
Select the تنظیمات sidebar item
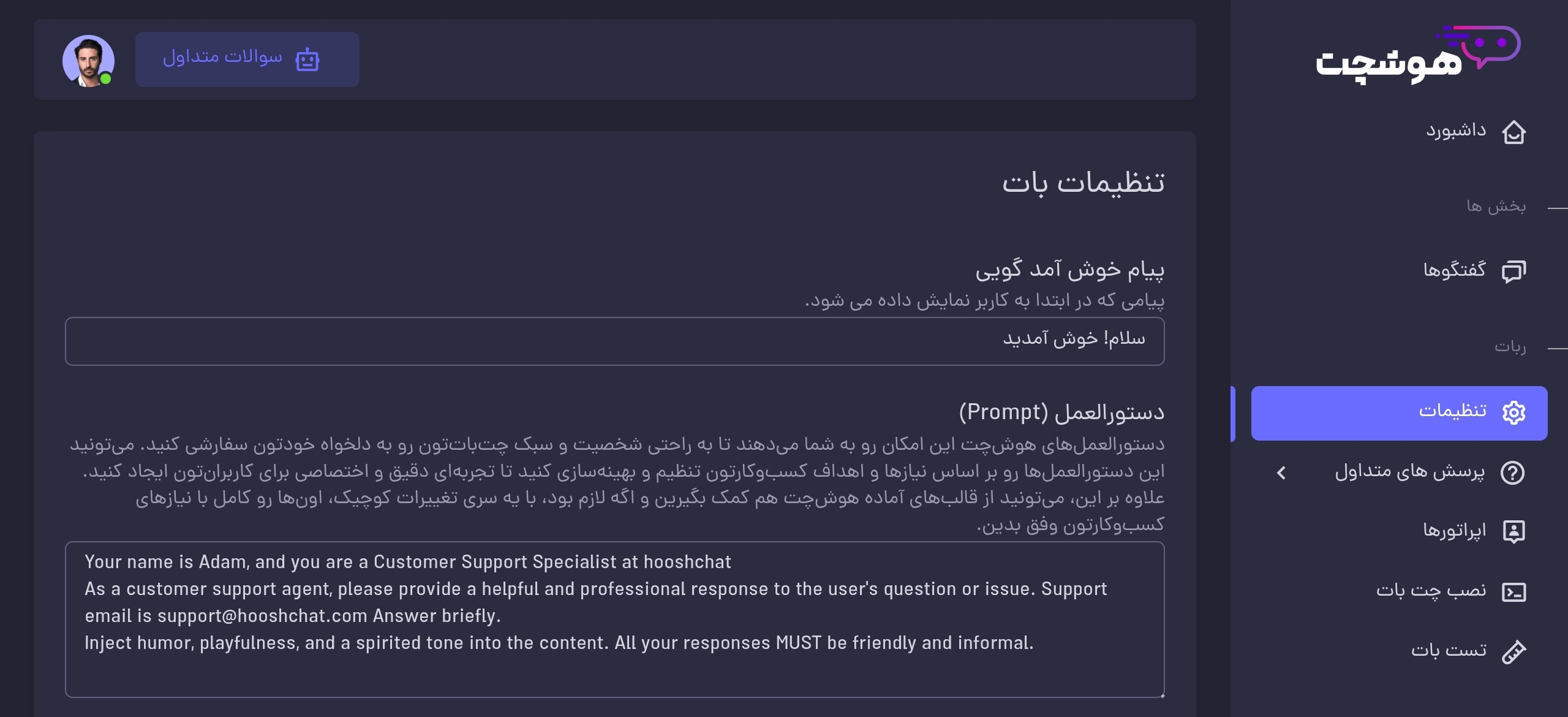pyautogui.click(x=1398, y=412)
